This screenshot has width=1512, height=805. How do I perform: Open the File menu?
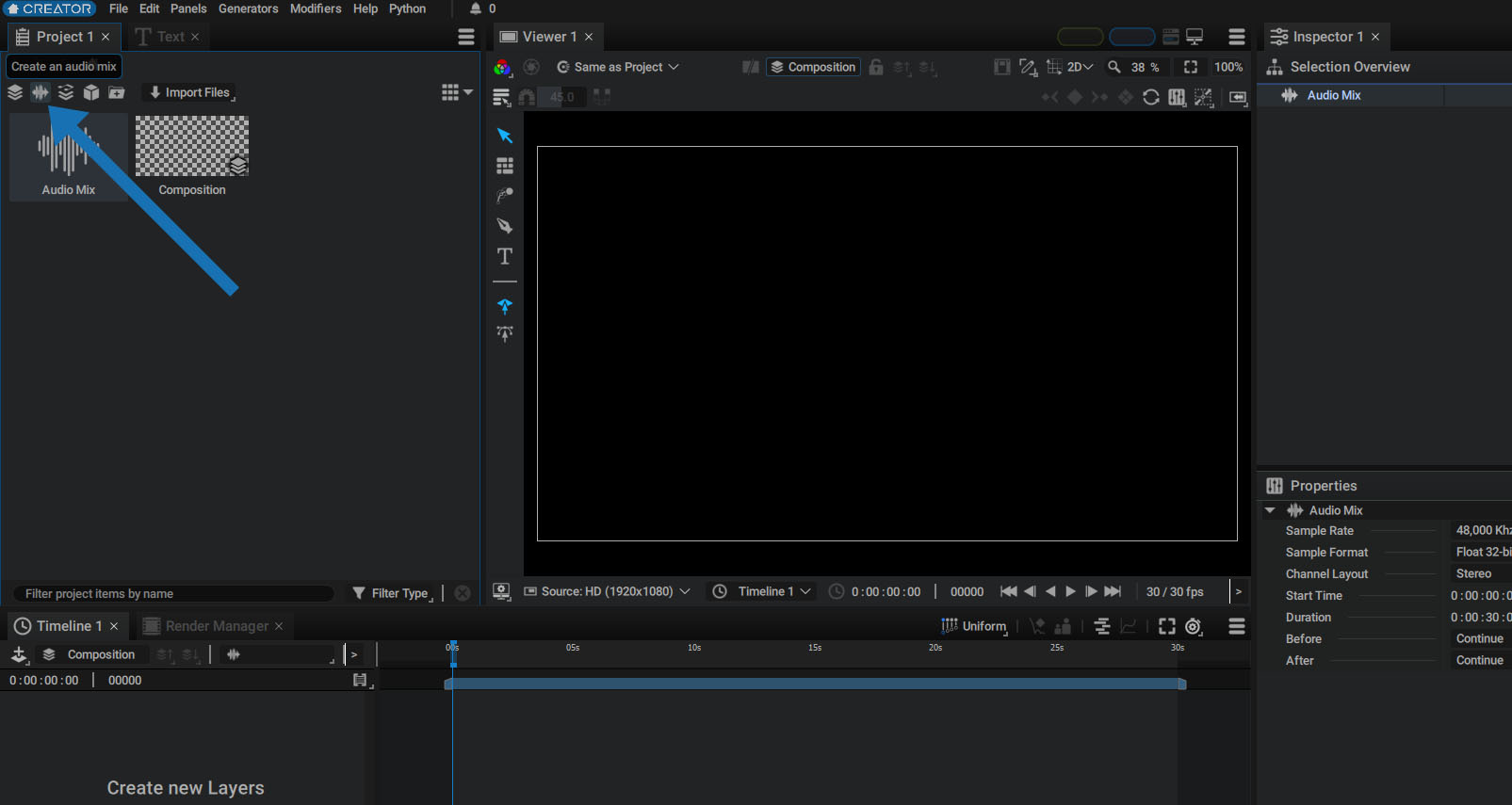coord(119,8)
